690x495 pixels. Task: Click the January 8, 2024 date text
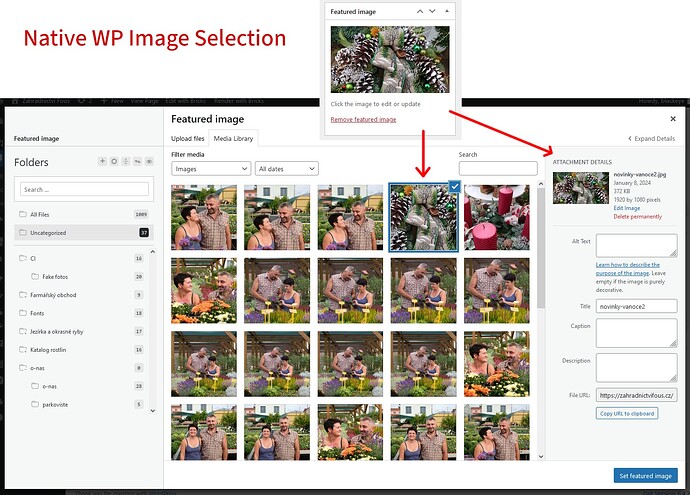point(632,183)
